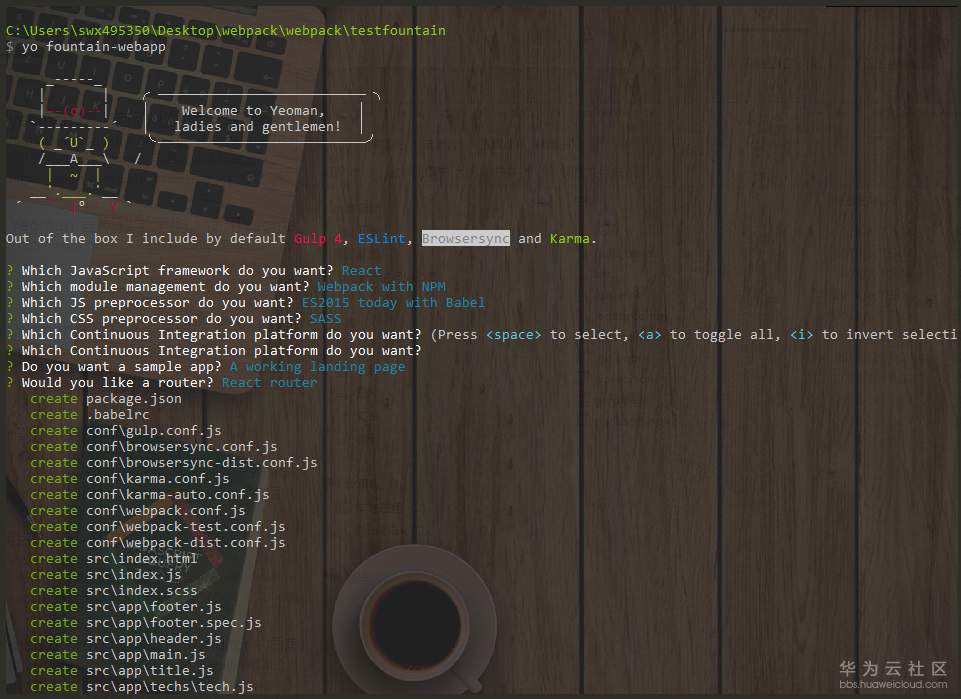Click 'conf\gulp.conf.js' line

pyautogui.click(x=154, y=431)
